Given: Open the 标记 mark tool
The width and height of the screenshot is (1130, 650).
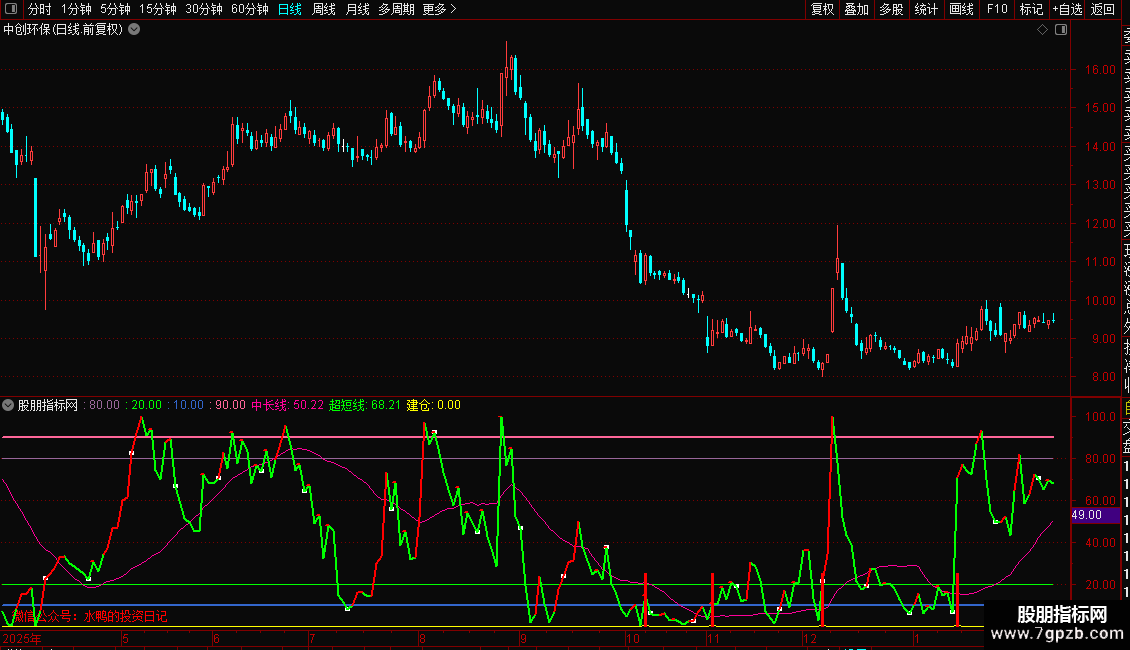Looking at the screenshot, I should click(x=1031, y=10).
